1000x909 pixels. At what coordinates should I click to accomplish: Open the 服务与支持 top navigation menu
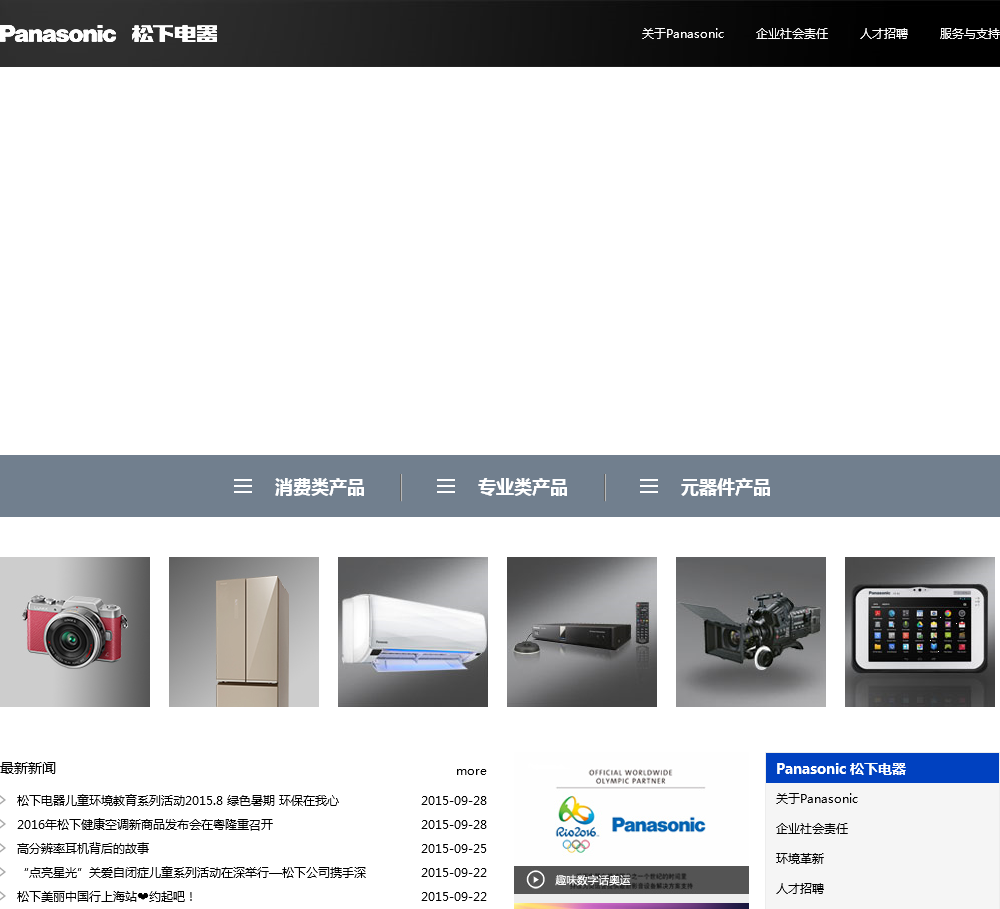pyautogui.click(x=969, y=34)
